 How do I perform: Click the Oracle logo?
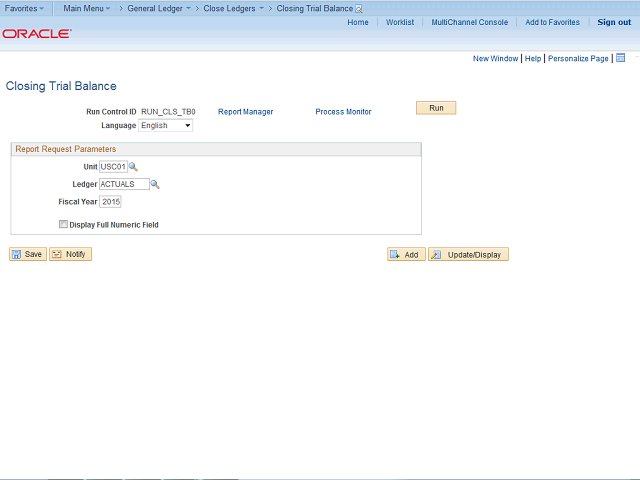37,33
